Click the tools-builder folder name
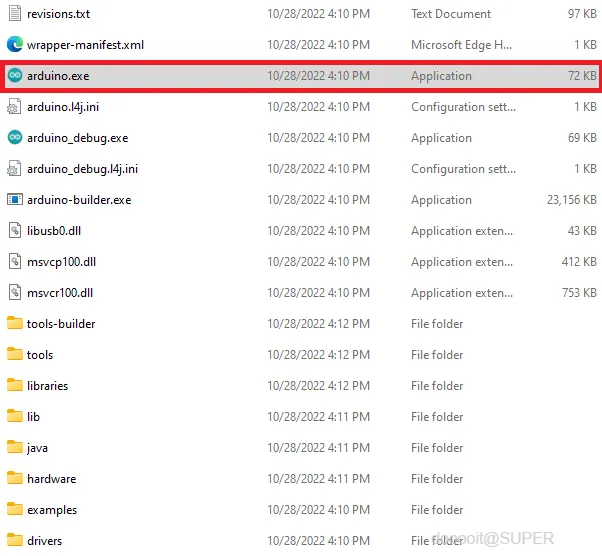 [x=61, y=324]
